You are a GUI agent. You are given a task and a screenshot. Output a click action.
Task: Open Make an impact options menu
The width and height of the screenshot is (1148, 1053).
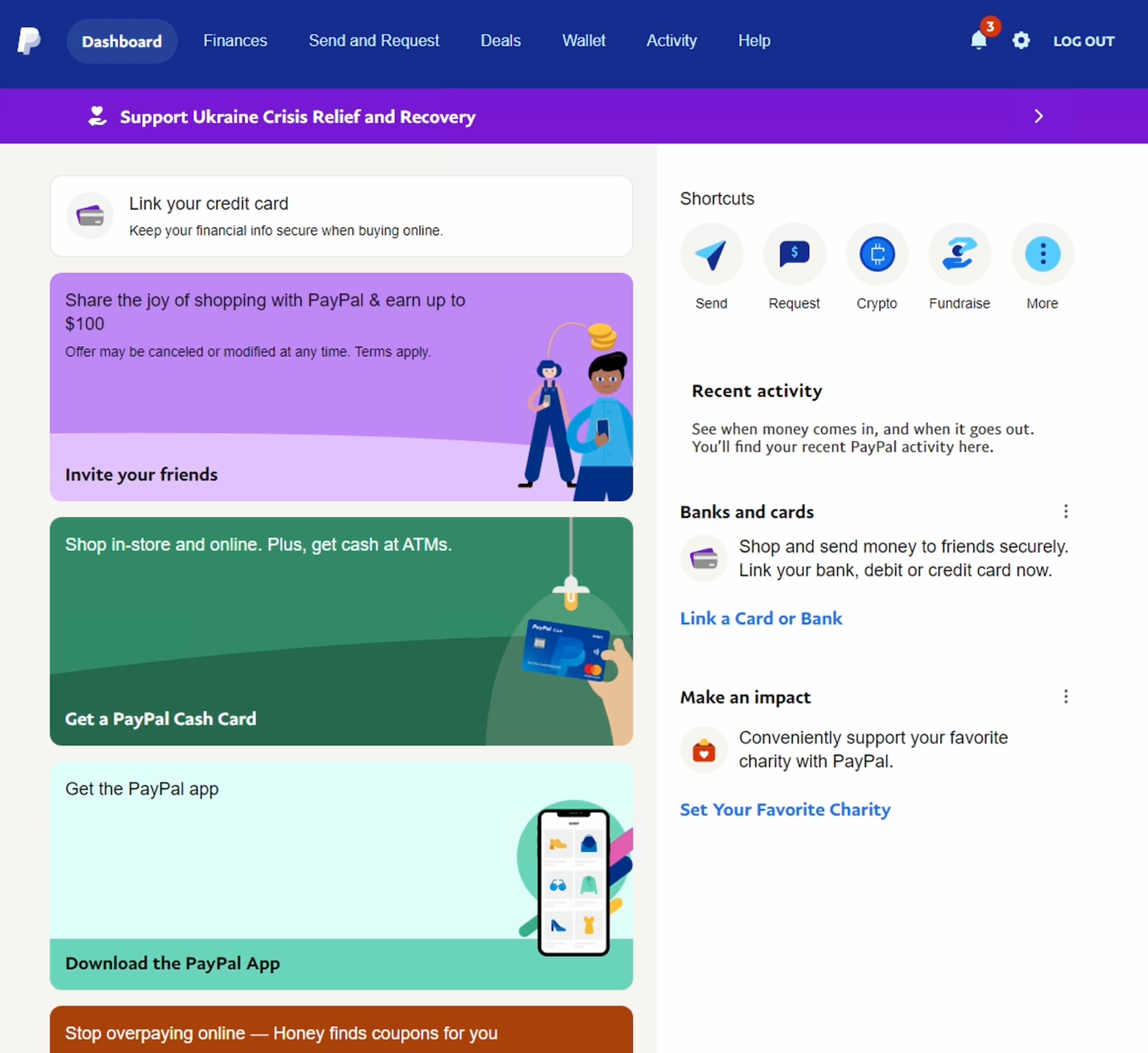tap(1065, 697)
